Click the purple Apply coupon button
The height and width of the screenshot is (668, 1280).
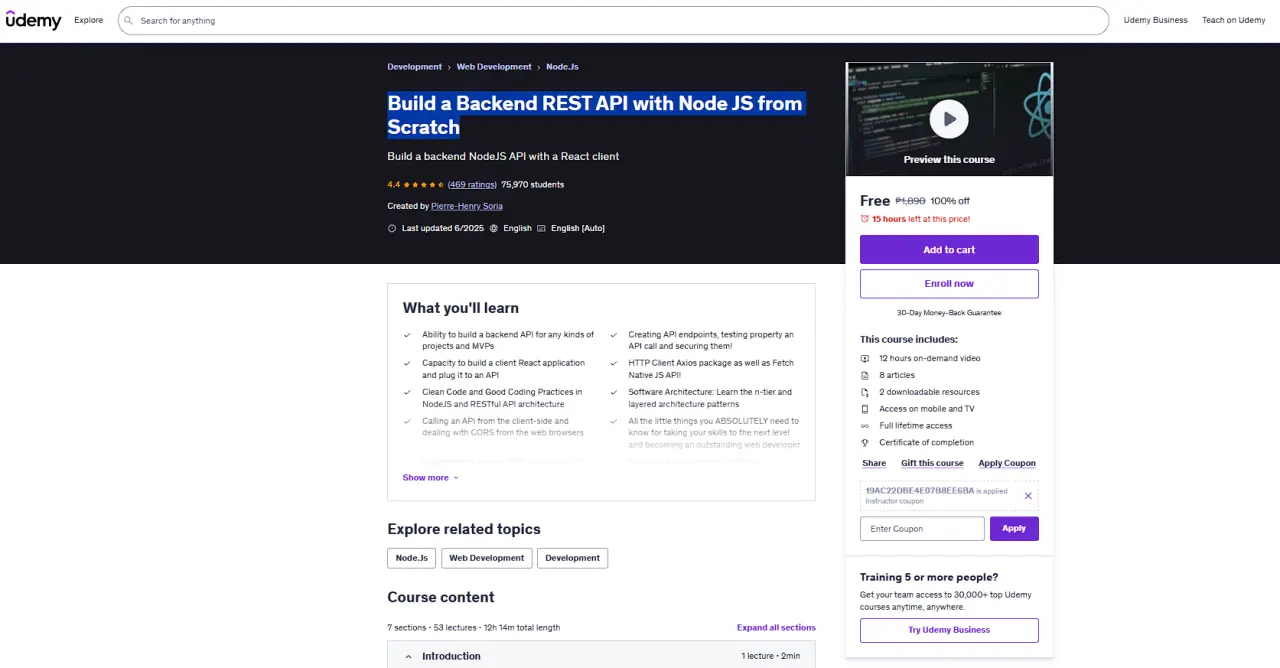1014,529
